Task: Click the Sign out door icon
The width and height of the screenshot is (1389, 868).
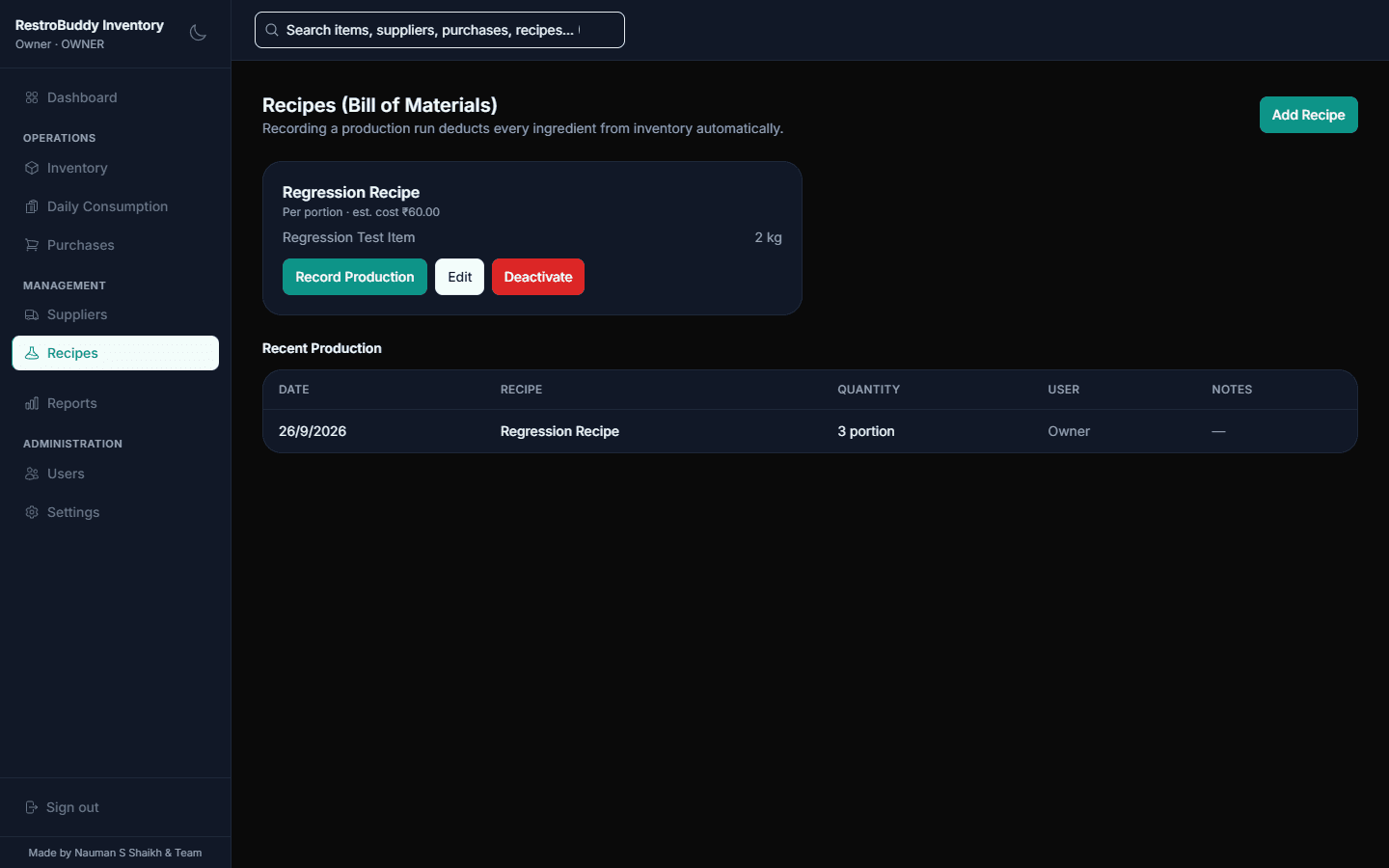Action: coord(32,807)
